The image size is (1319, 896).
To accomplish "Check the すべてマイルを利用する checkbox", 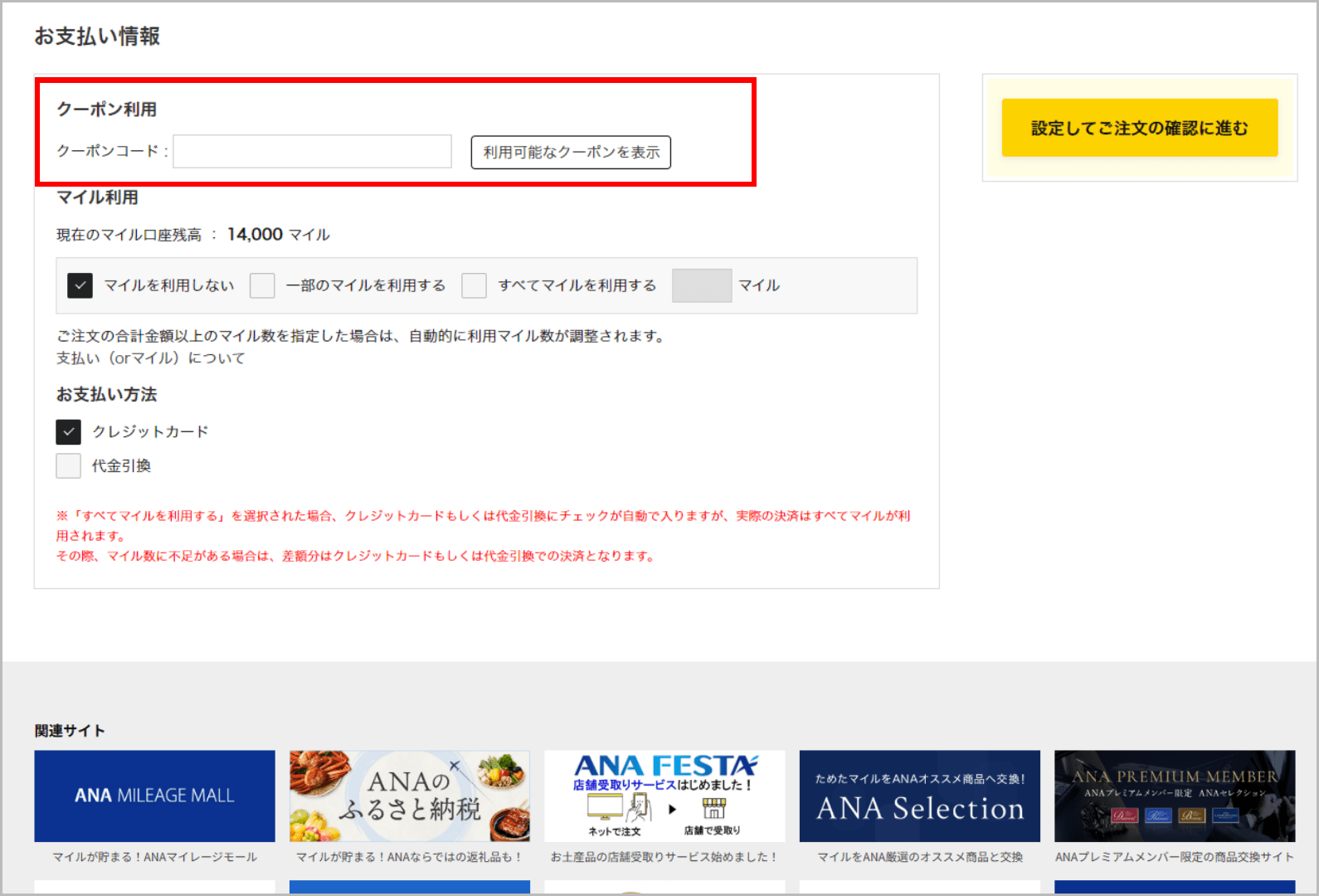I will pos(474,285).
